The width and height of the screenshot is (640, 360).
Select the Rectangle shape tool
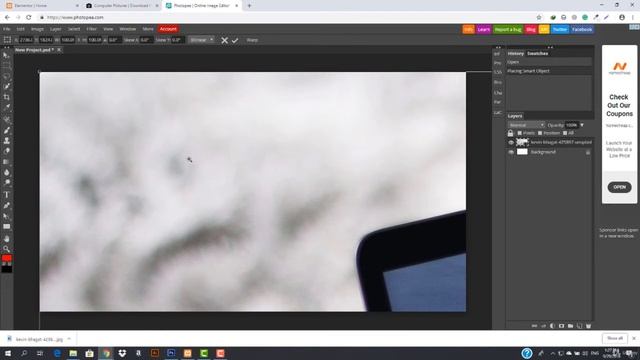(x=6, y=227)
